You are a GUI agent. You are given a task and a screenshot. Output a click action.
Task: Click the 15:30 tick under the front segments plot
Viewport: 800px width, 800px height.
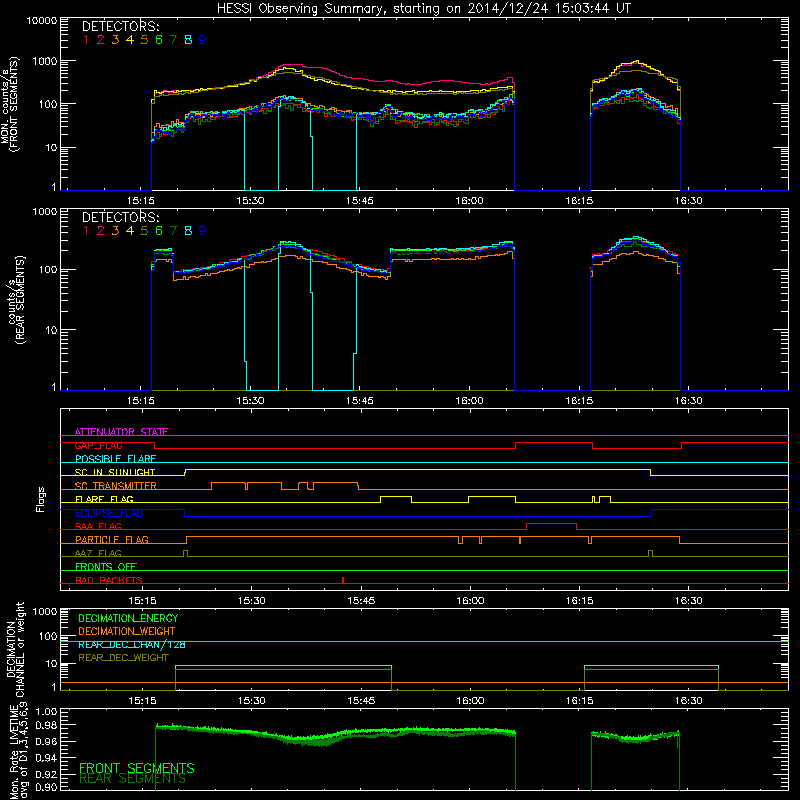(x=250, y=201)
